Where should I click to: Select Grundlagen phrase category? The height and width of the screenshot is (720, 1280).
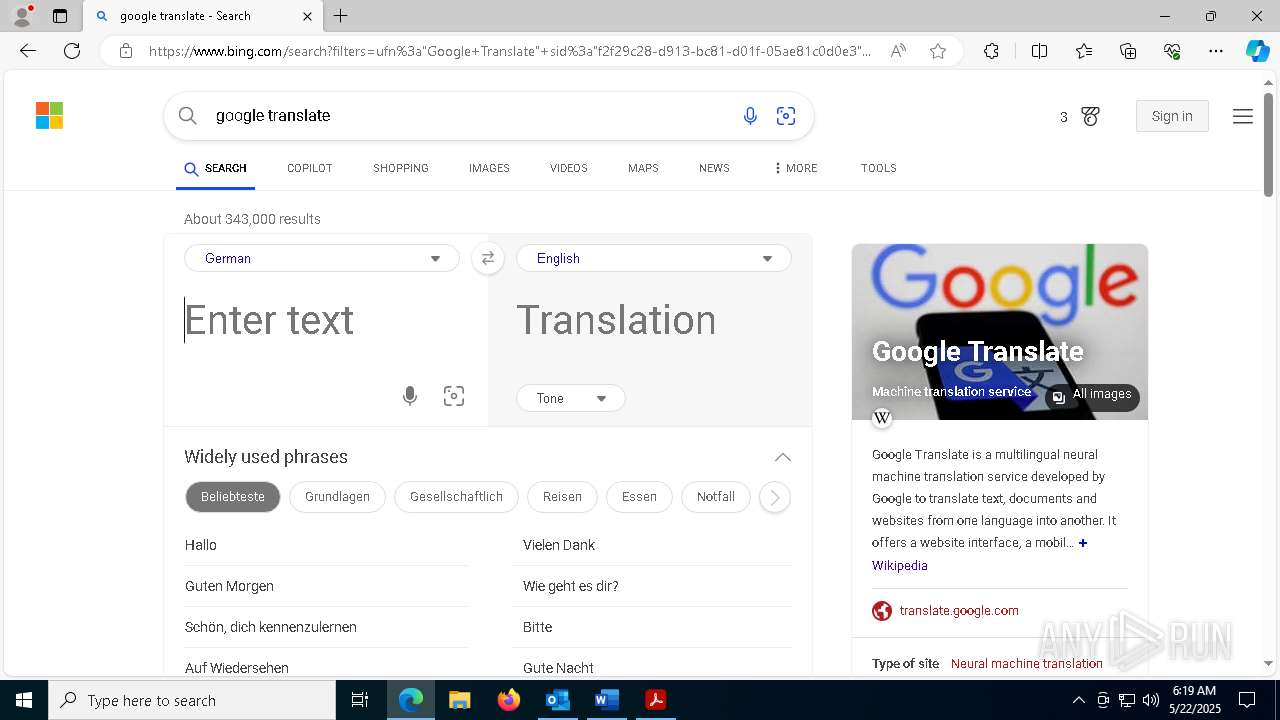pos(337,497)
